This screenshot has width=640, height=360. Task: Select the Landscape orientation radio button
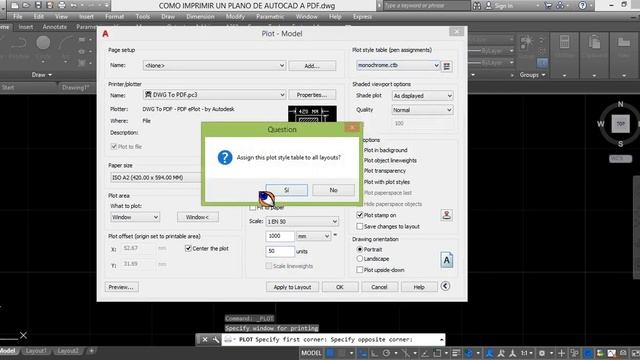(360, 259)
